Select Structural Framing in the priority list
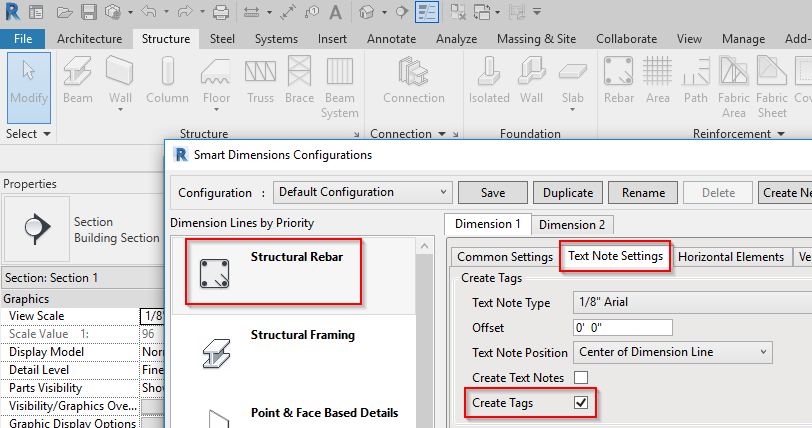The height and width of the screenshot is (428, 812). 294,353
